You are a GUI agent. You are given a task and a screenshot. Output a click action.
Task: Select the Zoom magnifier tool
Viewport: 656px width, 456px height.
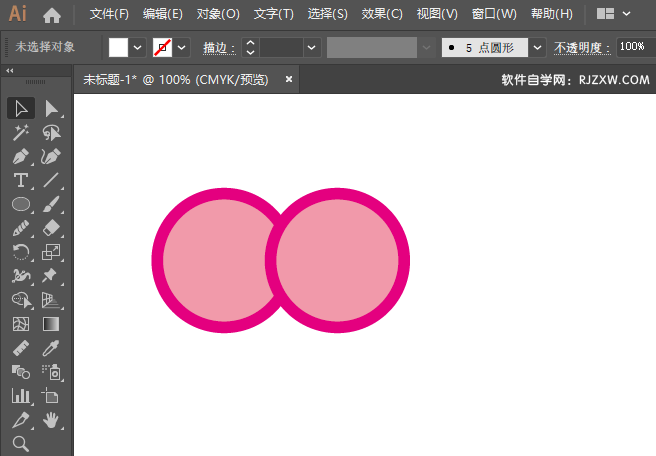pyautogui.click(x=21, y=443)
